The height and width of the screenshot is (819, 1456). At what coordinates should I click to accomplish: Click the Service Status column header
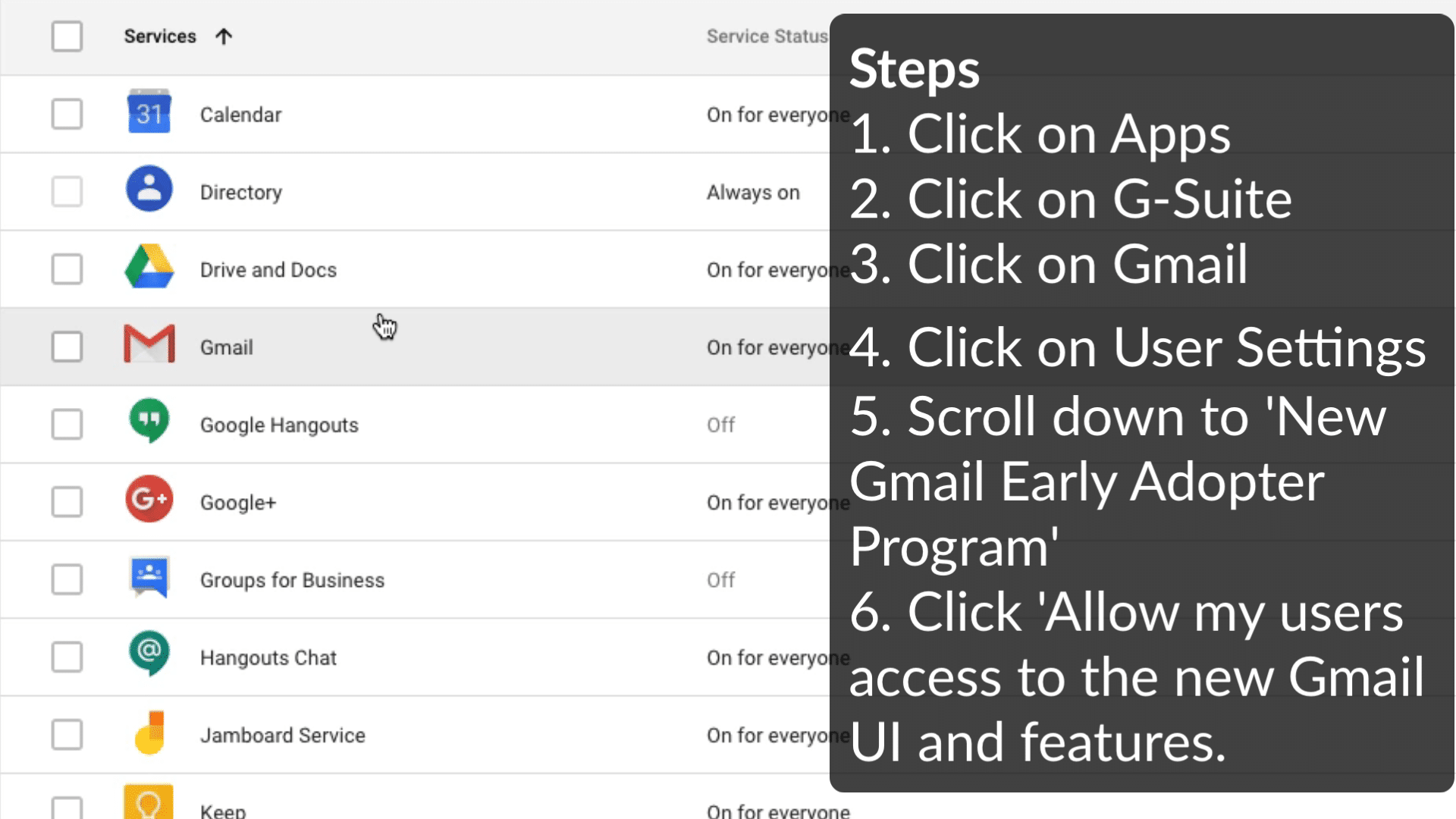[766, 36]
